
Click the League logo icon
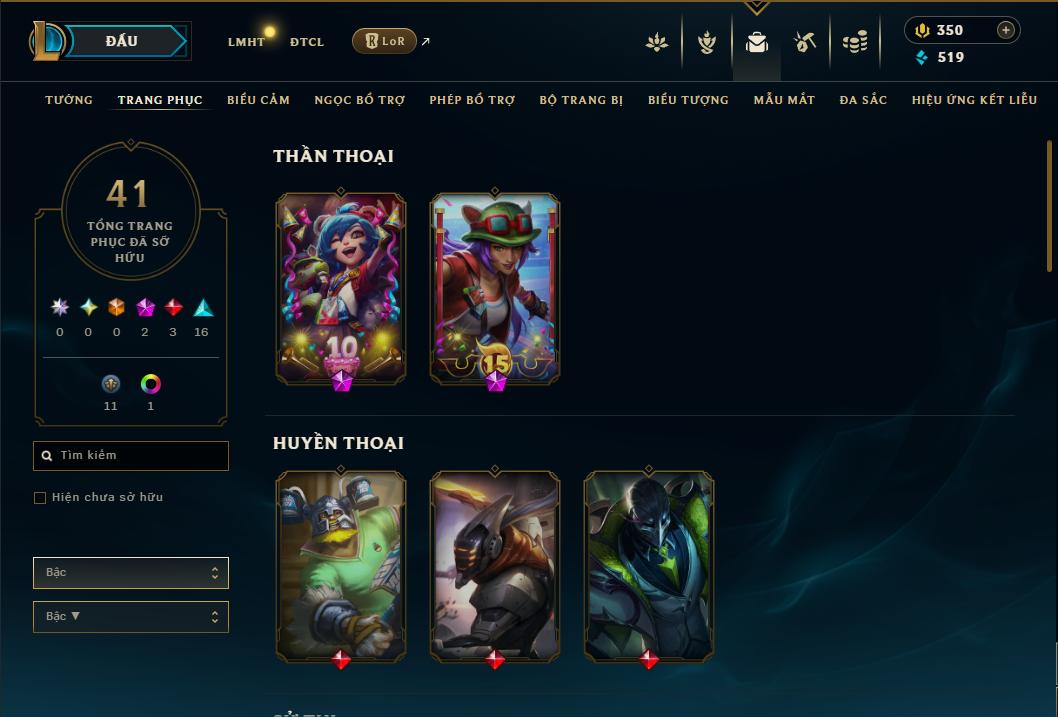(45, 41)
